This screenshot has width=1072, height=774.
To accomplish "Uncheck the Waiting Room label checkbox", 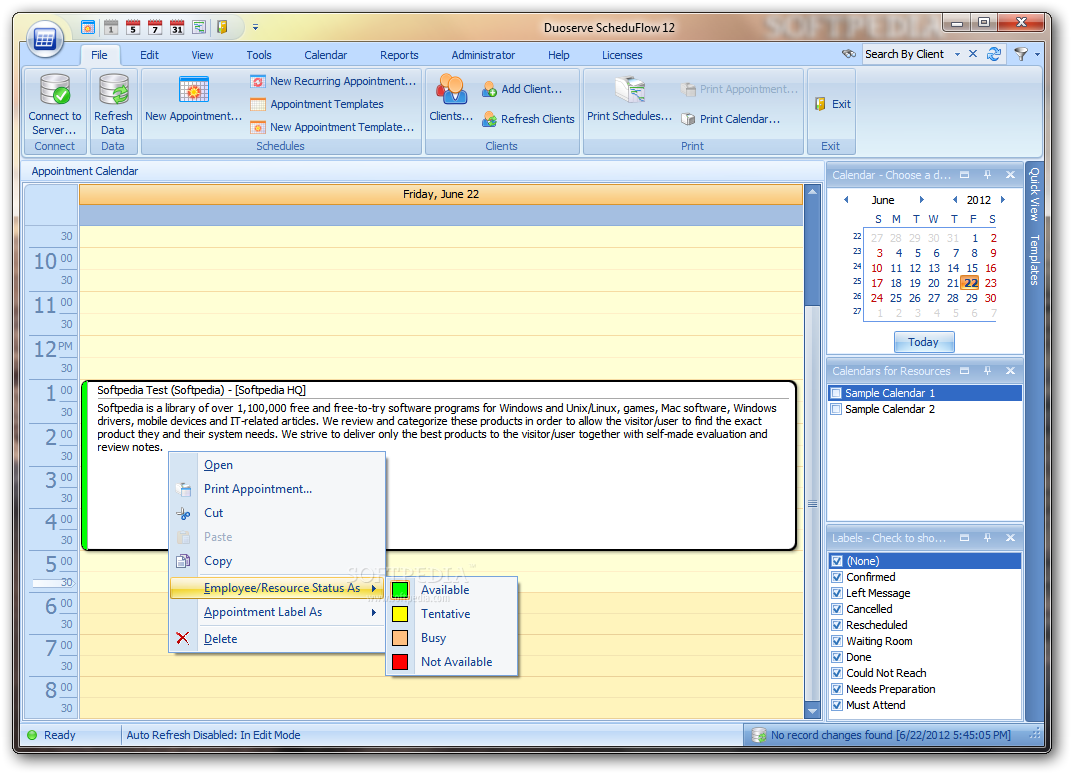I will coord(837,641).
